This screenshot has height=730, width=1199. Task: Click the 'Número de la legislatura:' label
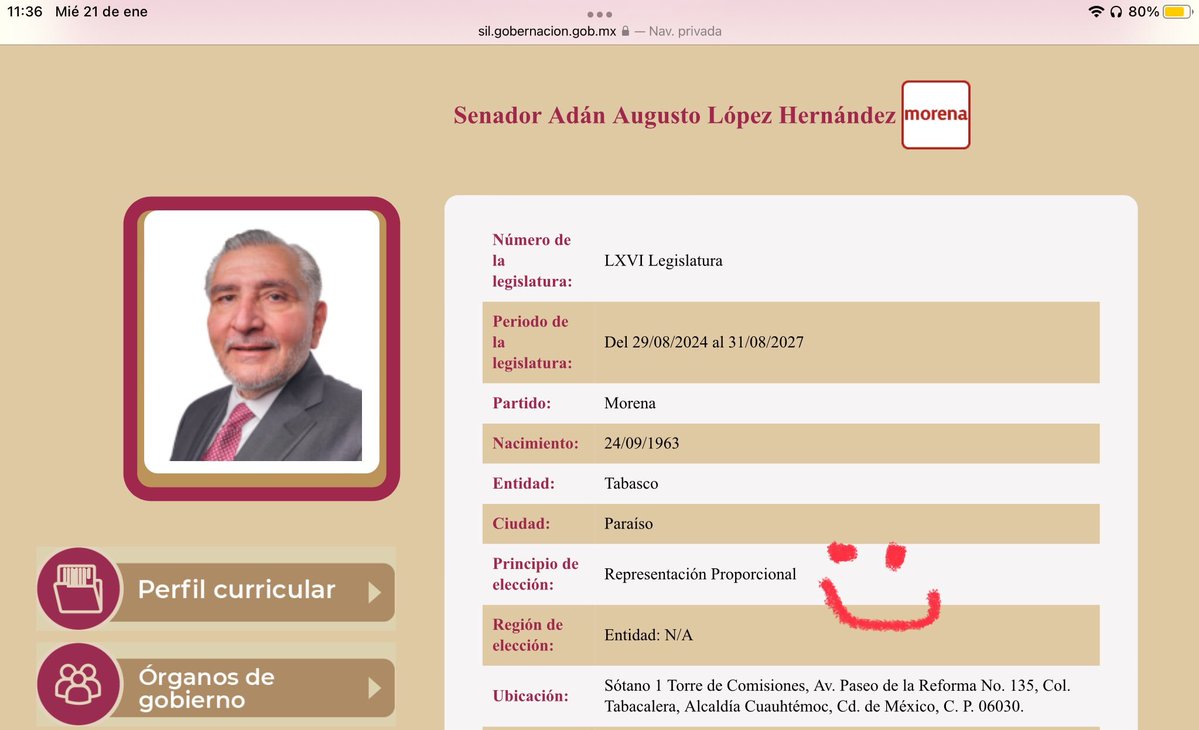(x=531, y=261)
